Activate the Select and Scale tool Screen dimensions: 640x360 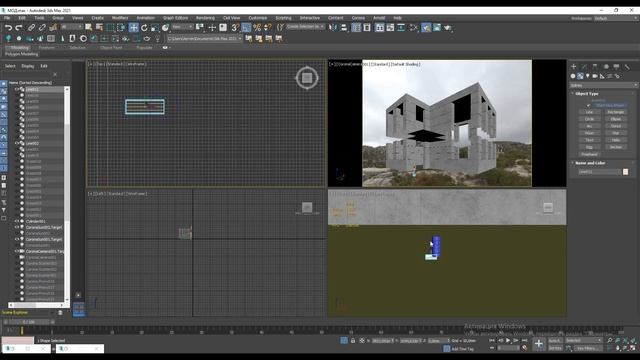pos(155,27)
